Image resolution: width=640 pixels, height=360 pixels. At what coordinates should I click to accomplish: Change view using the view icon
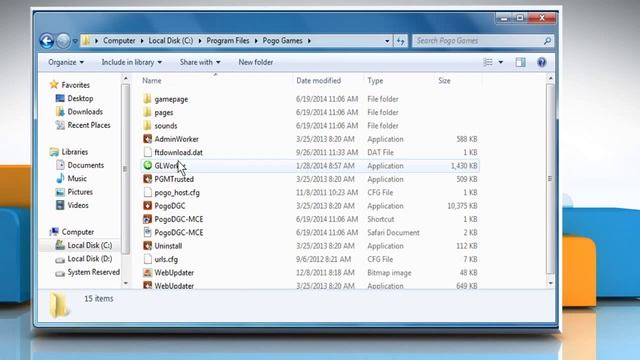tap(488, 62)
